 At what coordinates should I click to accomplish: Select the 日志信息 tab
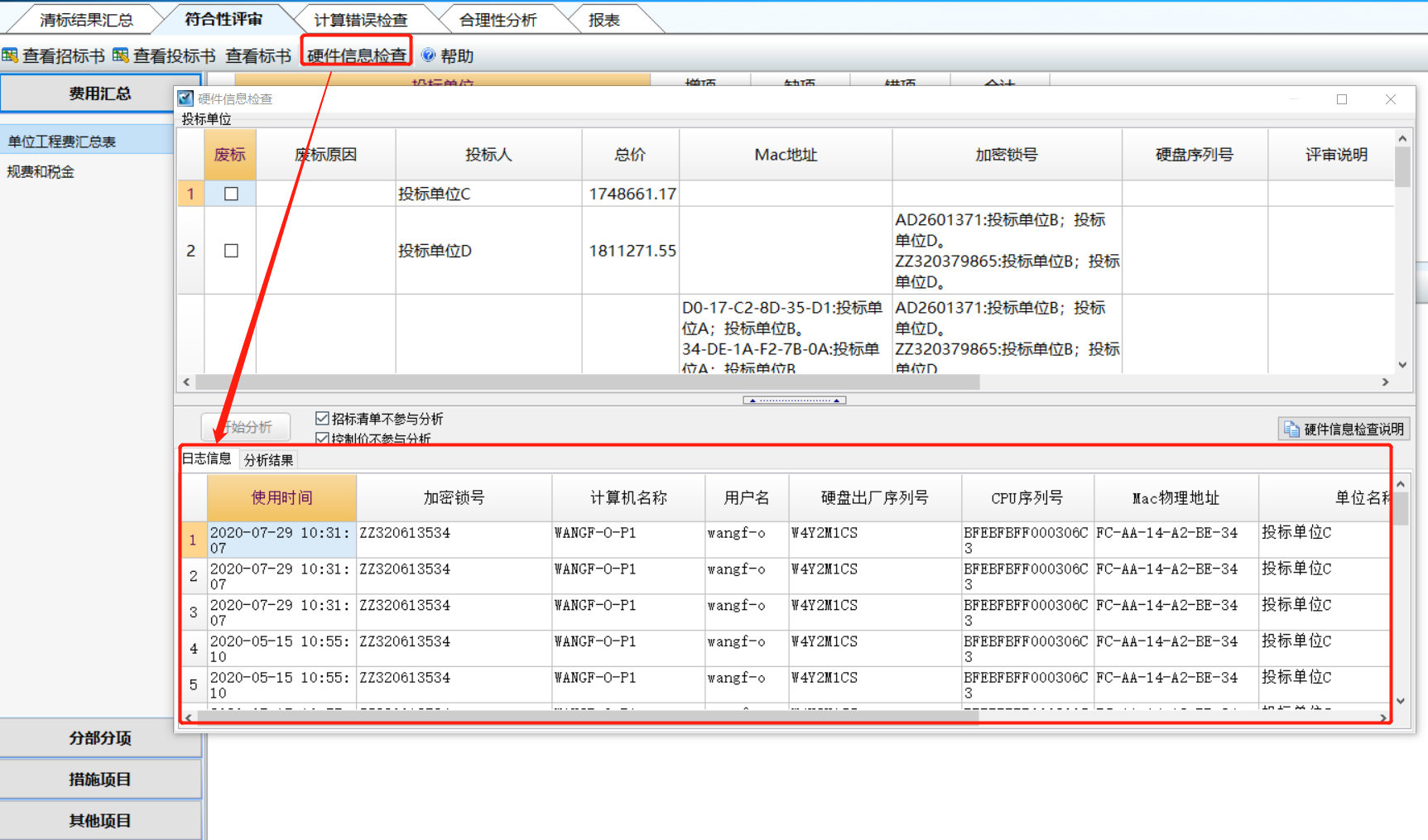(207, 458)
